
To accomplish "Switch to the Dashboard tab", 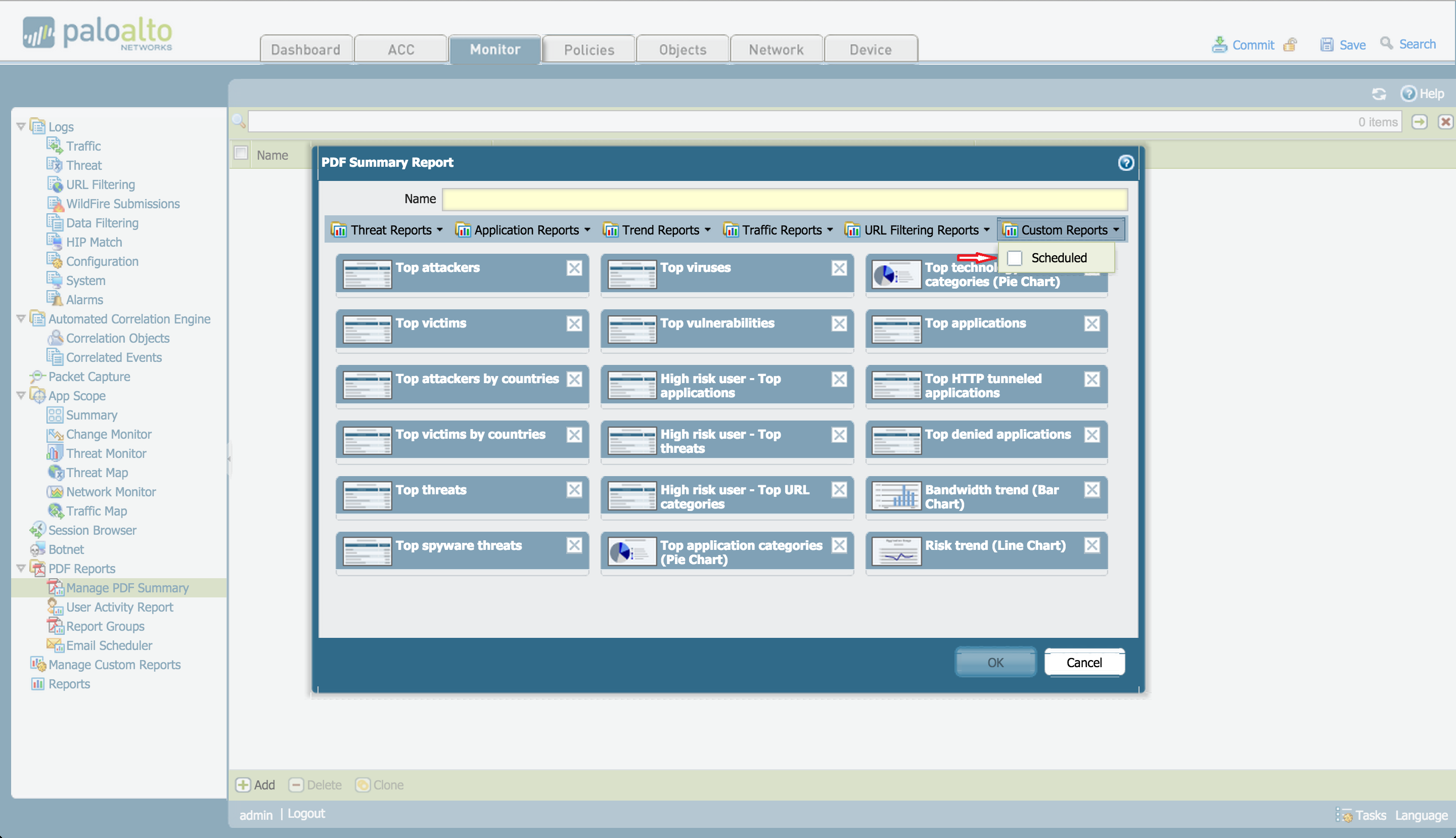I will pyautogui.click(x=306, y=50).
